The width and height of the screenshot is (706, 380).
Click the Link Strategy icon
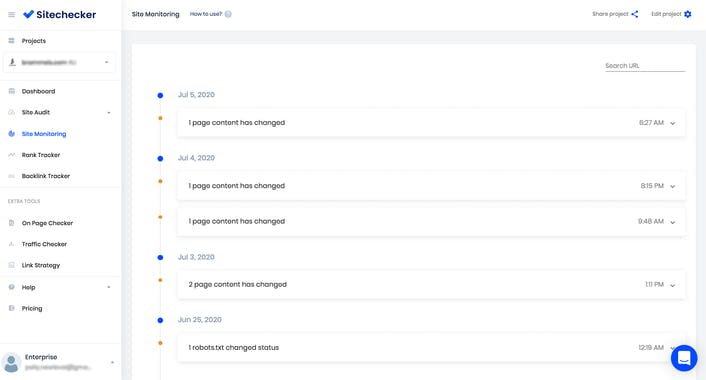11,265
